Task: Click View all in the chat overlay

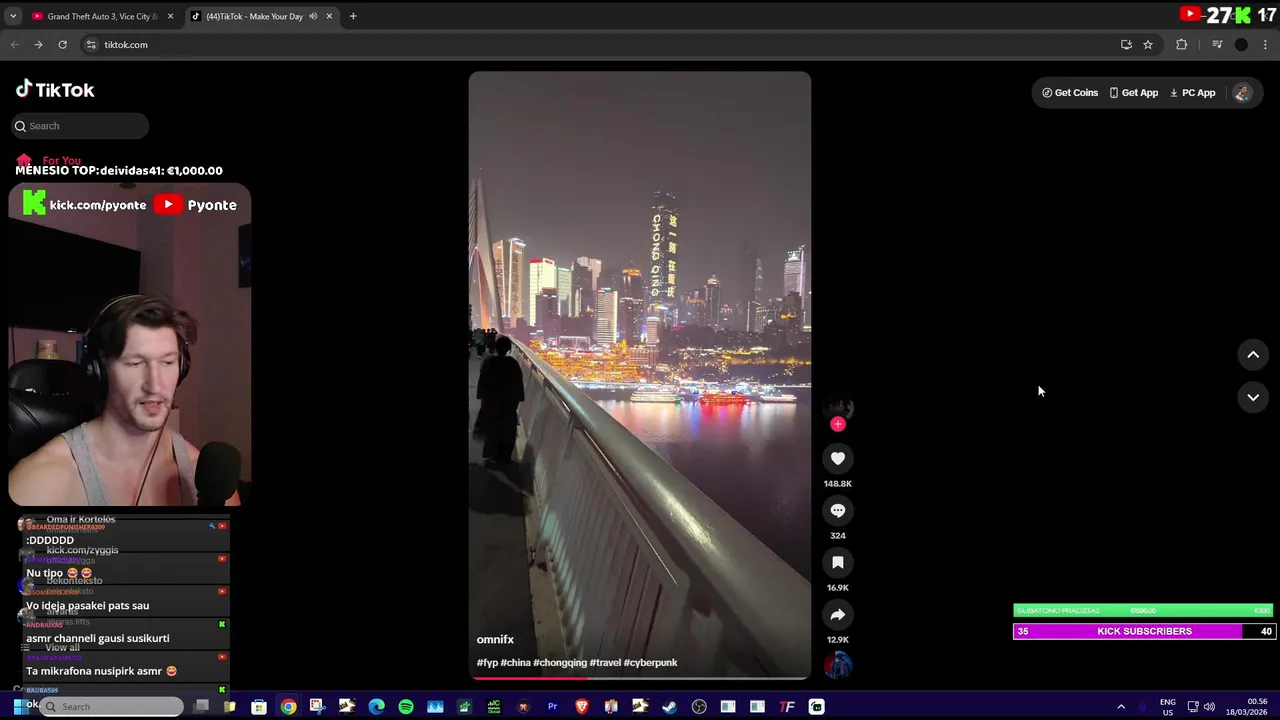Action: coord(62,648)
